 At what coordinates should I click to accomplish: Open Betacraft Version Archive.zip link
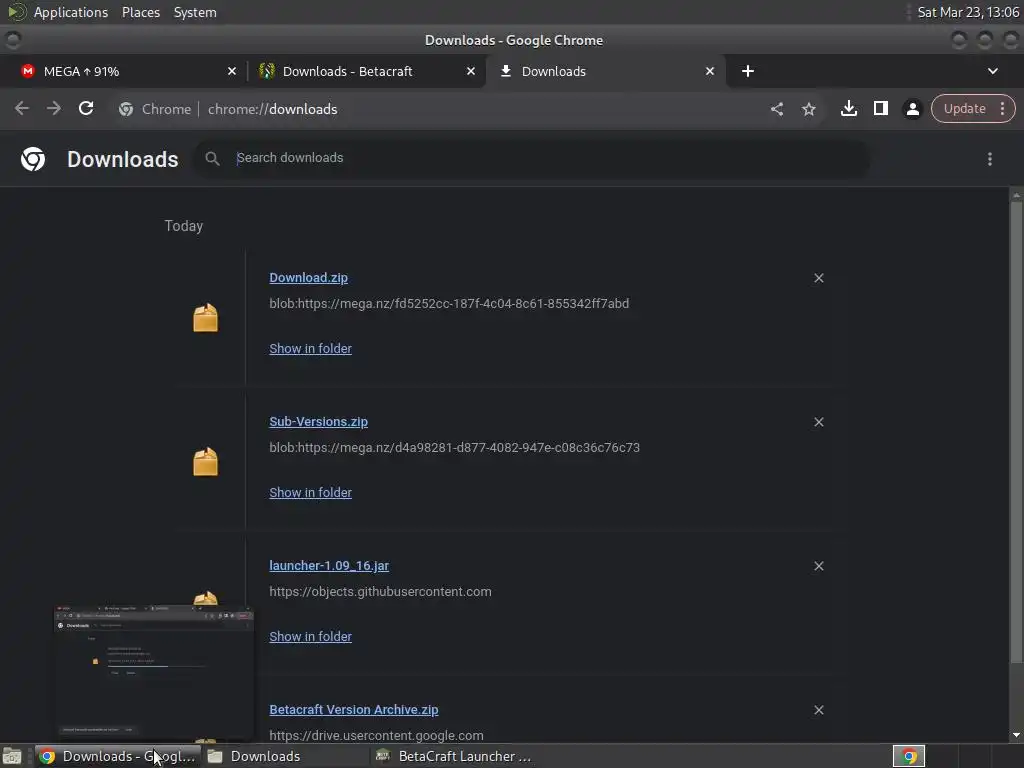click(x=353, y=710)
